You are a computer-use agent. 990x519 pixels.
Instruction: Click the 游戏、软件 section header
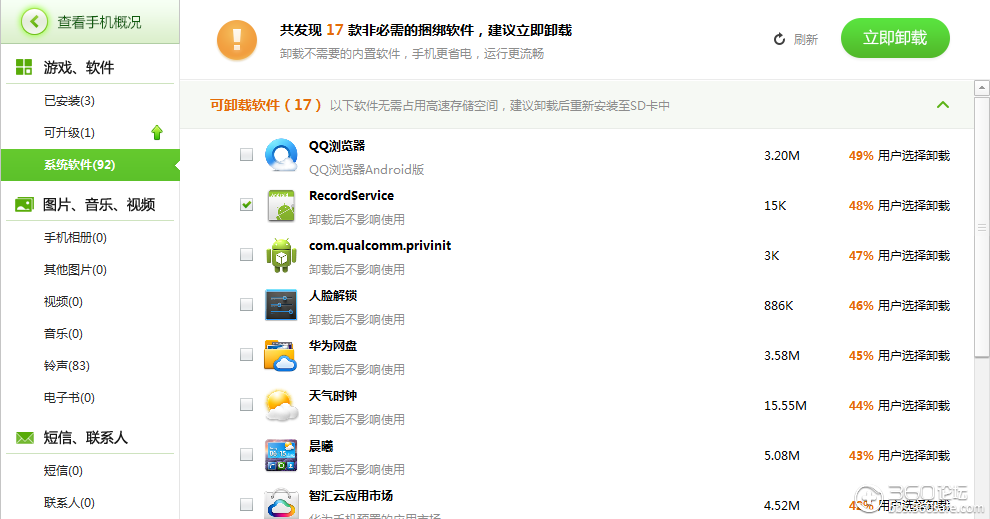(78, 68)
